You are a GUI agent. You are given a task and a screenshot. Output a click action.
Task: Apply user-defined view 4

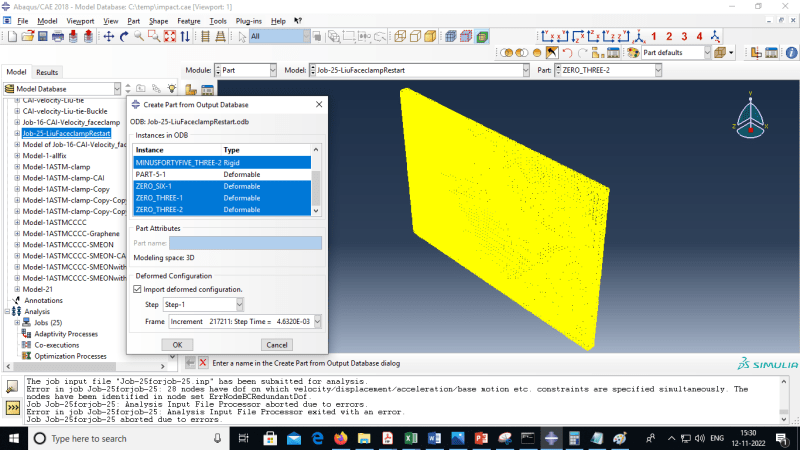[x=700, y=36]
